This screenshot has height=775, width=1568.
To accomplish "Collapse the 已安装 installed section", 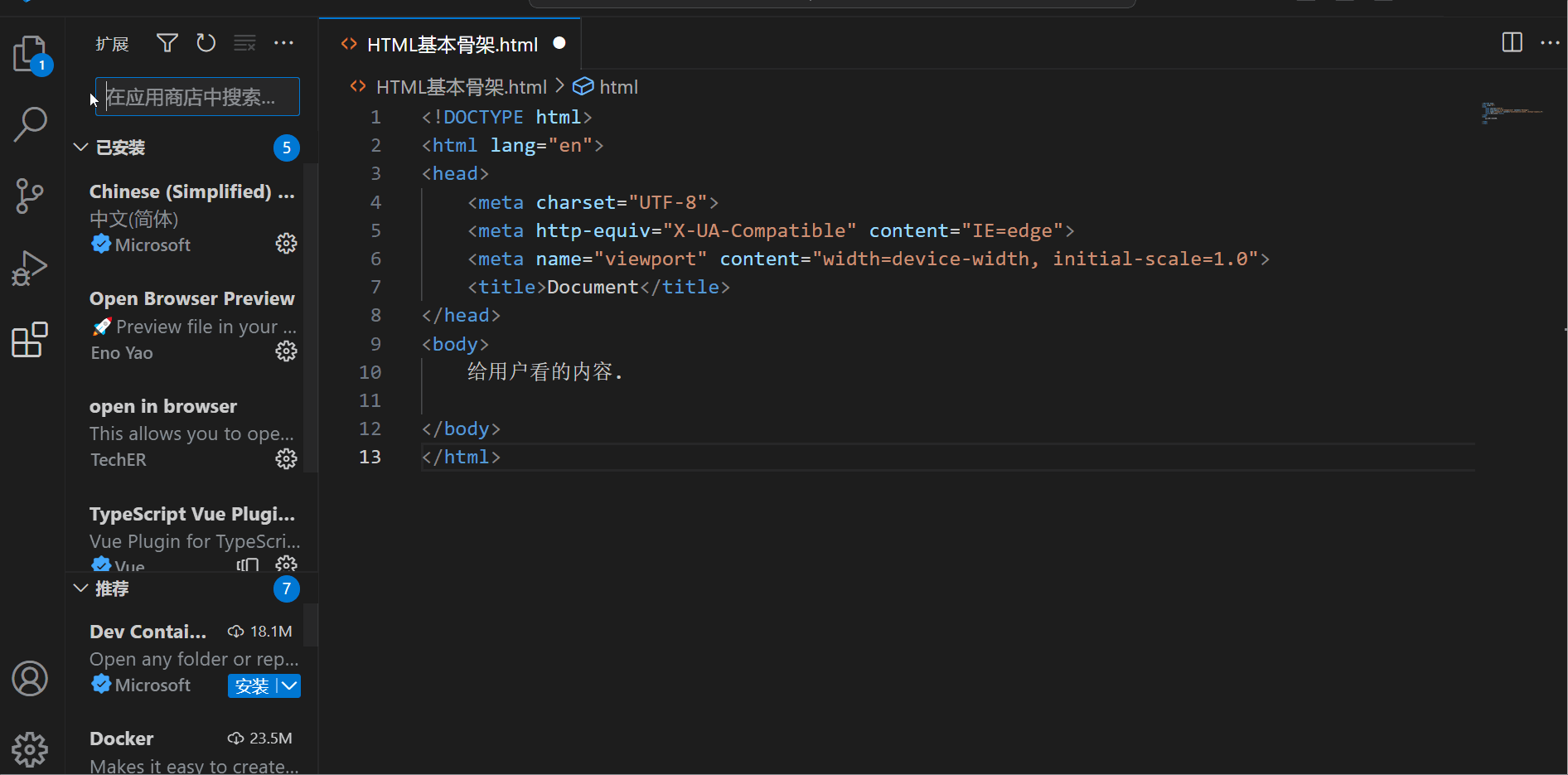I will point(81,148).
